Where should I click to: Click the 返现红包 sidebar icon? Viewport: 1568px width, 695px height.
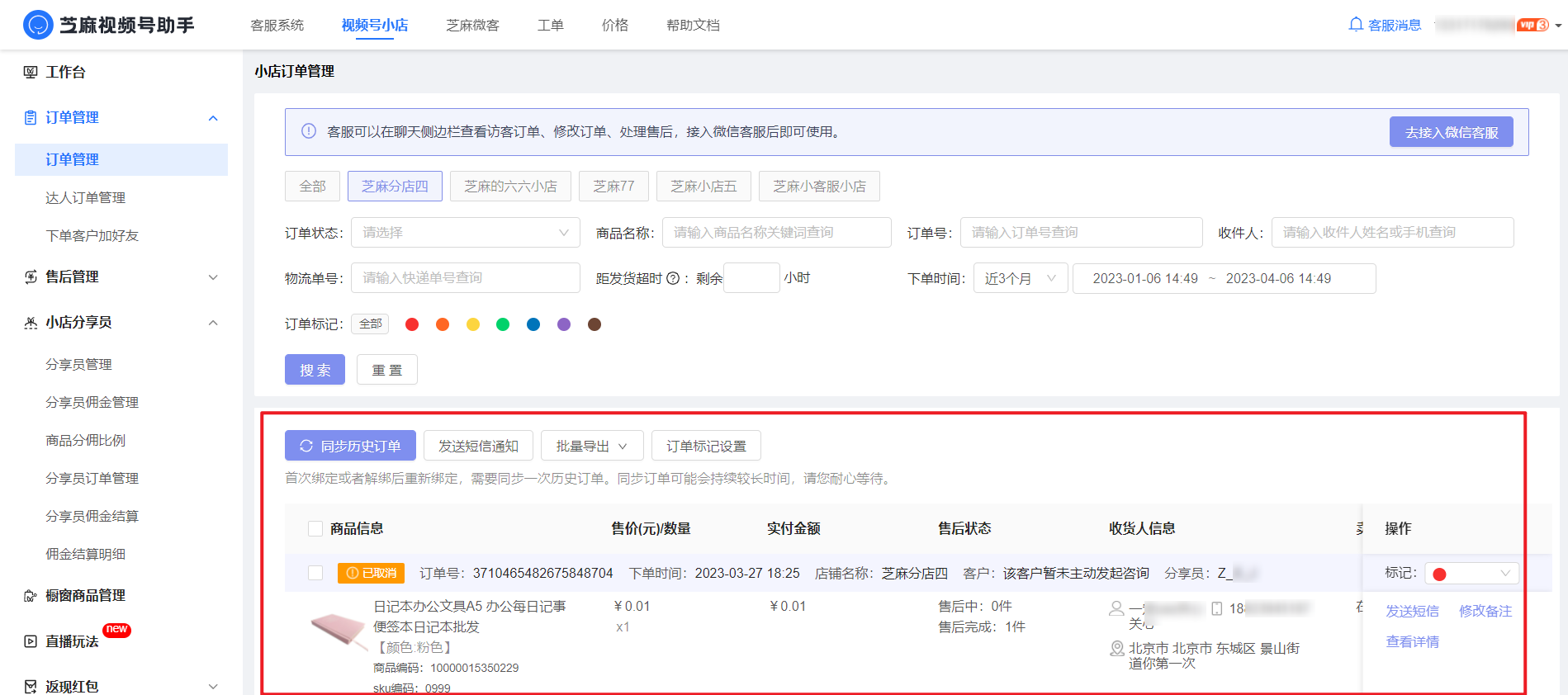(31, 686)
